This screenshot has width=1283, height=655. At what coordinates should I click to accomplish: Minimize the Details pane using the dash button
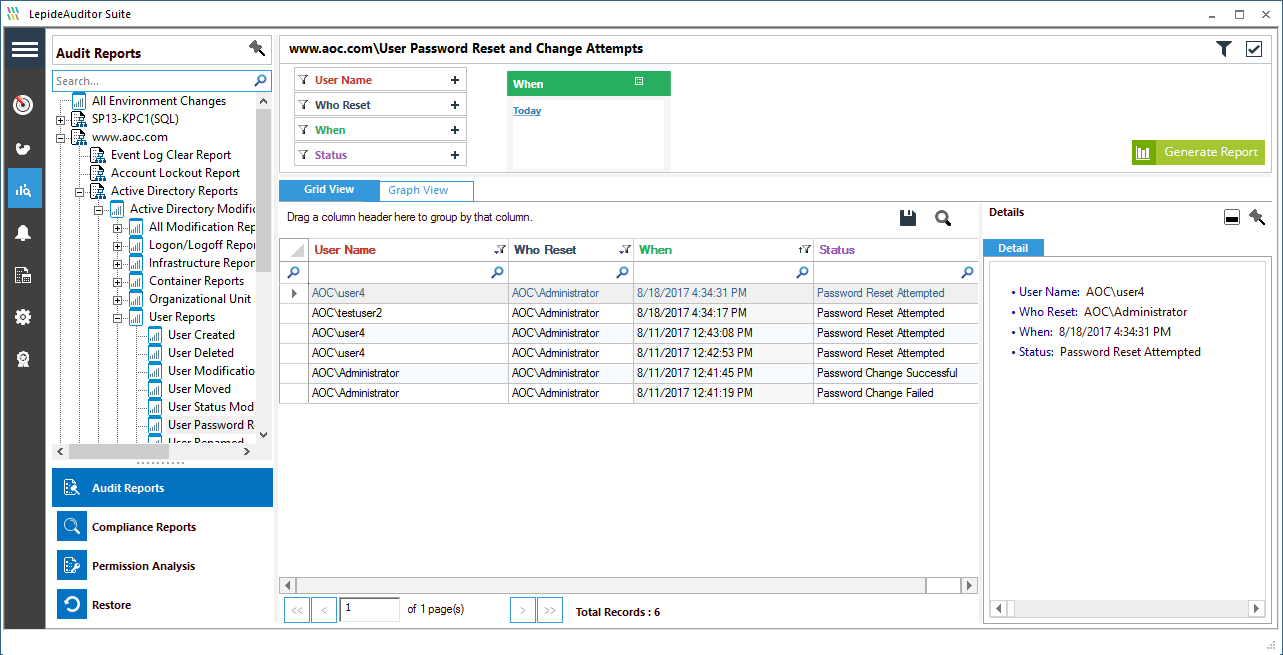click(1233, 218)
